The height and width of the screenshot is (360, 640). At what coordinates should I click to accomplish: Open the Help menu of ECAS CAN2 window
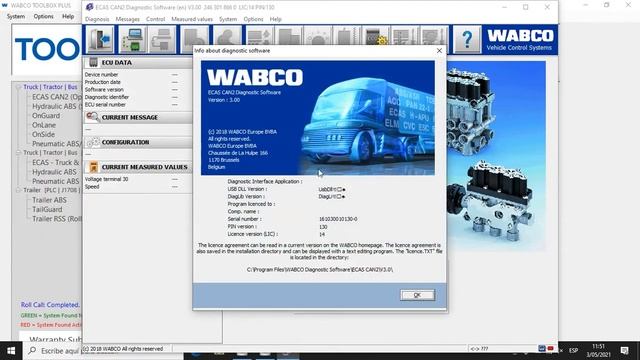tap(276, 19)
